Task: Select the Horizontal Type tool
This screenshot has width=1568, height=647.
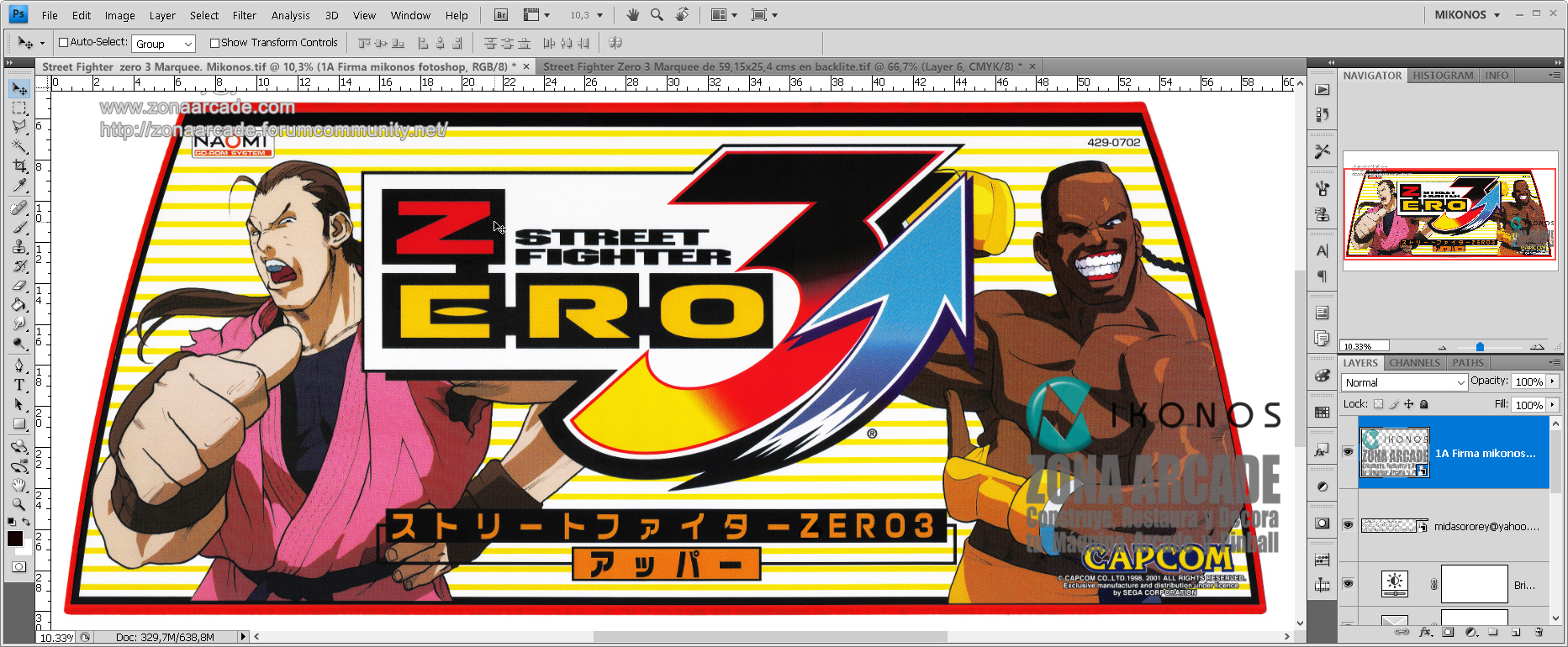Action: click(x=19, y=385)
